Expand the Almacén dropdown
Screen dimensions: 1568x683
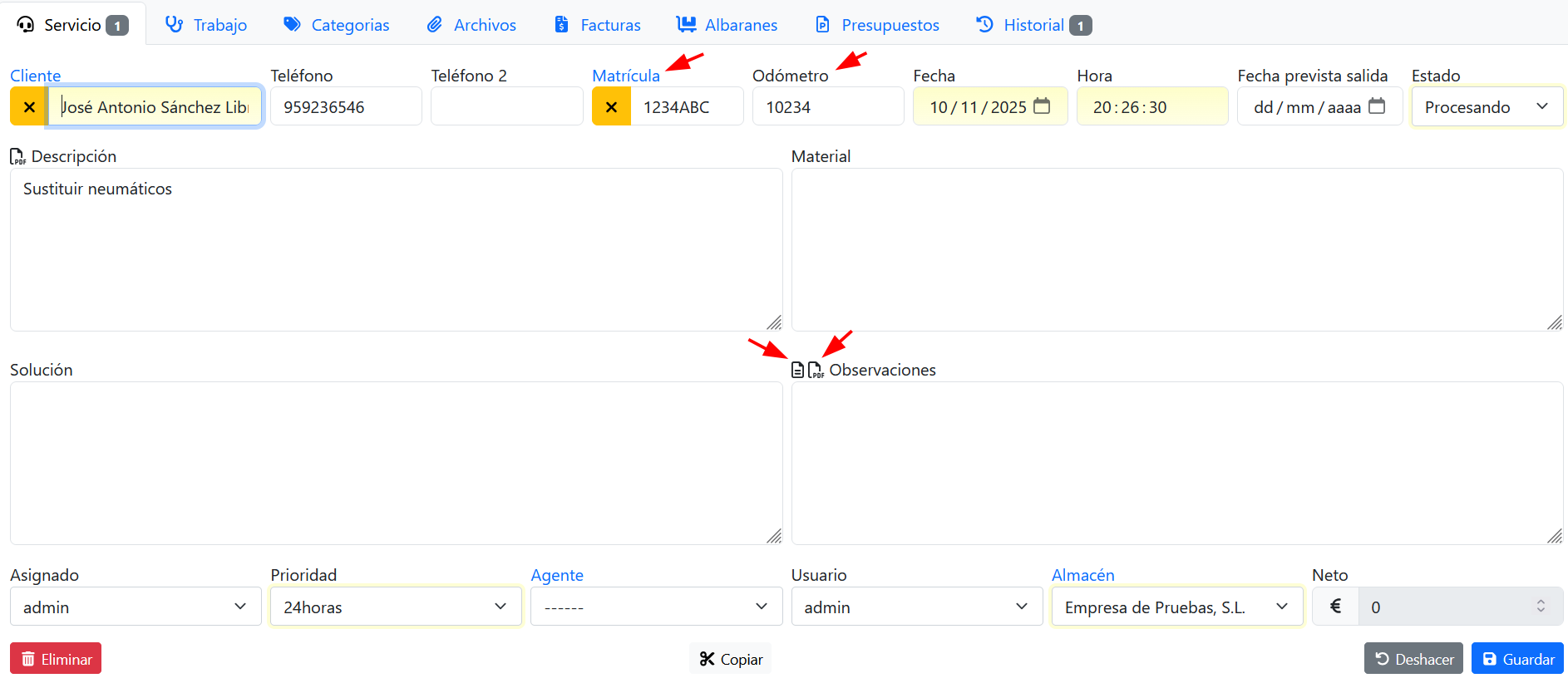1176,607
